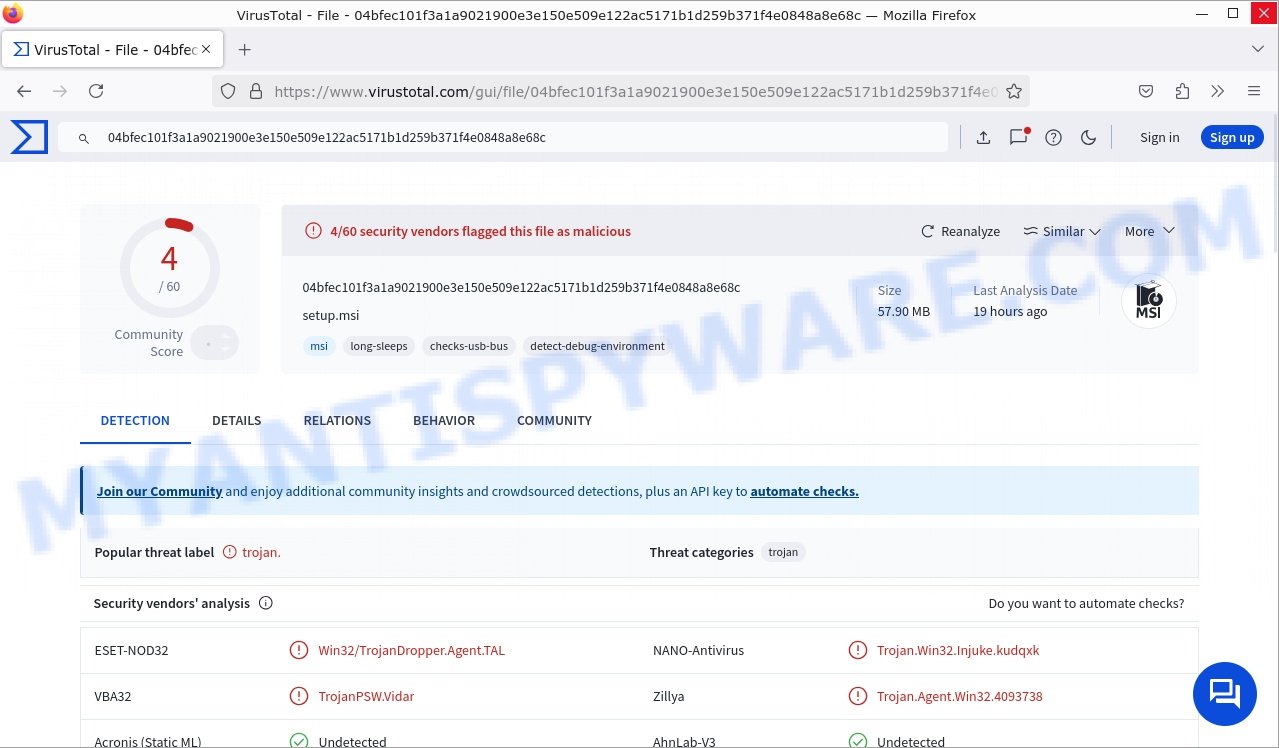Open the BEHAVIOR tab
This screenshot has height=748, width=1279.
(x=444, y=420)
